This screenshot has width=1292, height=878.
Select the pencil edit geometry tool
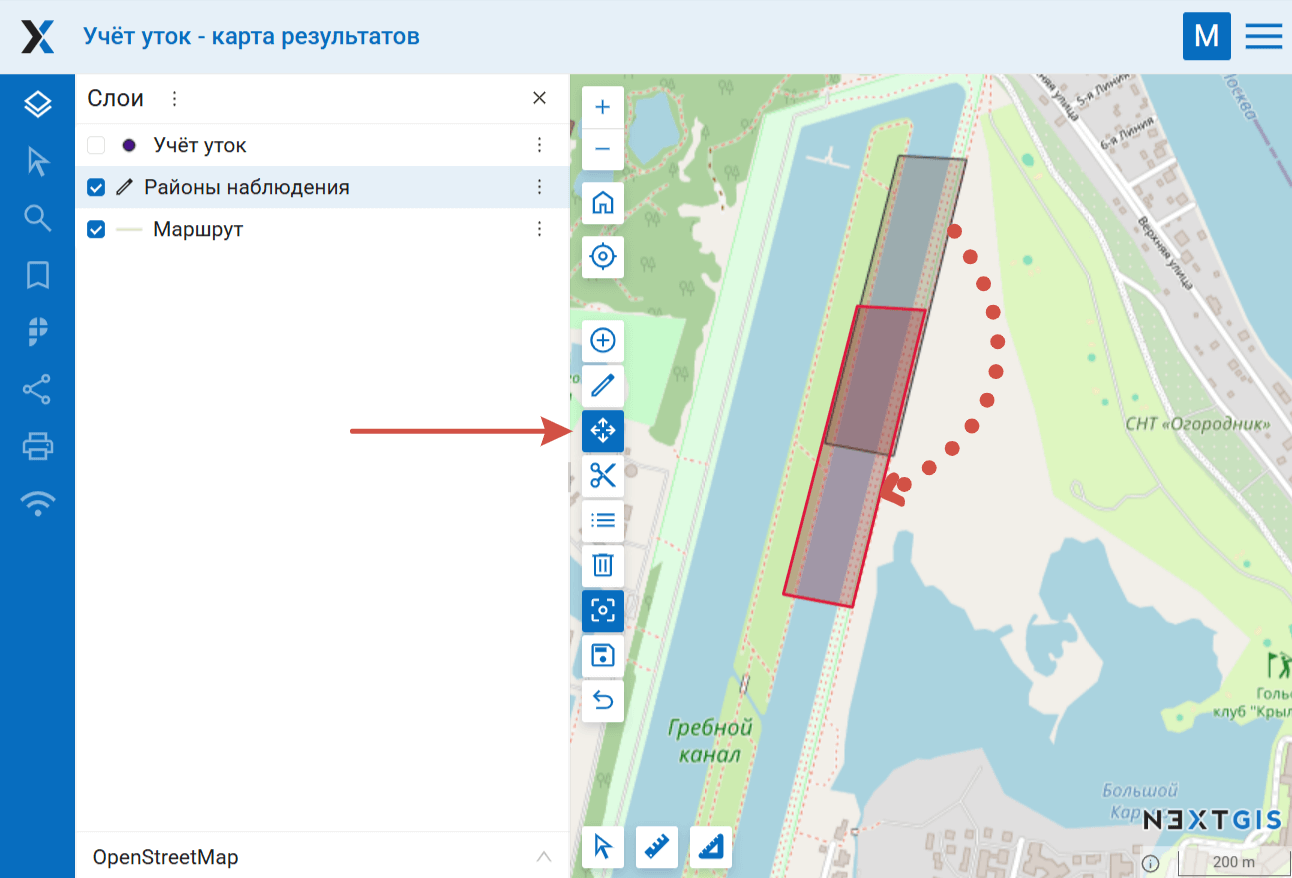click(x=603, y=386)
